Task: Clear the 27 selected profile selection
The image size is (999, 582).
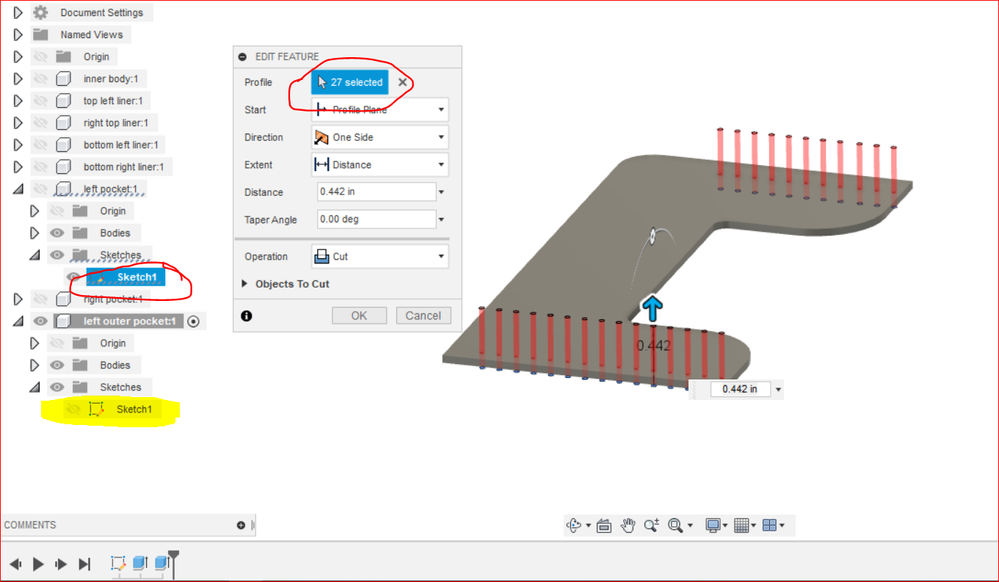Action: (x=403, y=82)
